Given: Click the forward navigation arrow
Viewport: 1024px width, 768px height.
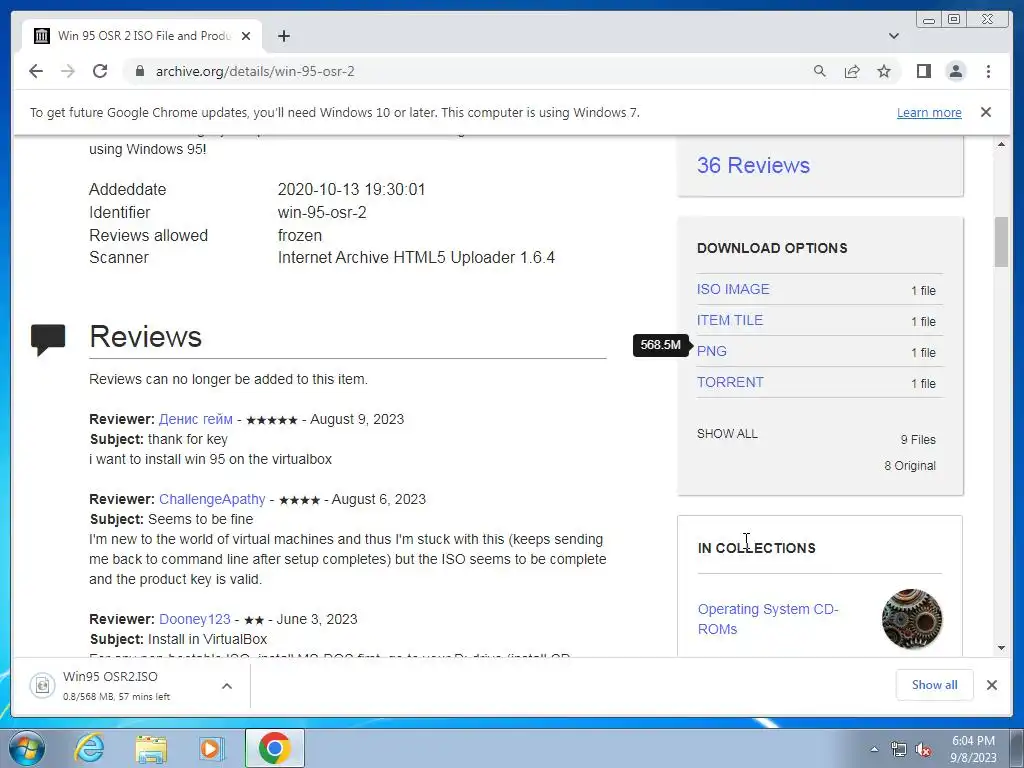Looking at the screenshot, I should point(68,71).
